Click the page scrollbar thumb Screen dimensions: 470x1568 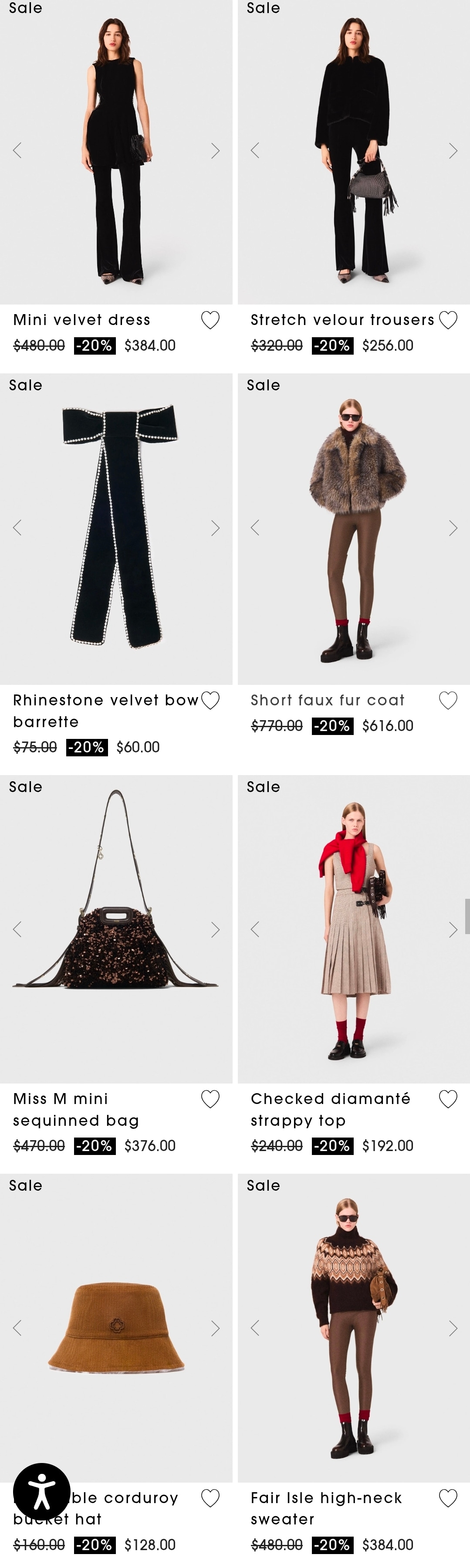467,916
